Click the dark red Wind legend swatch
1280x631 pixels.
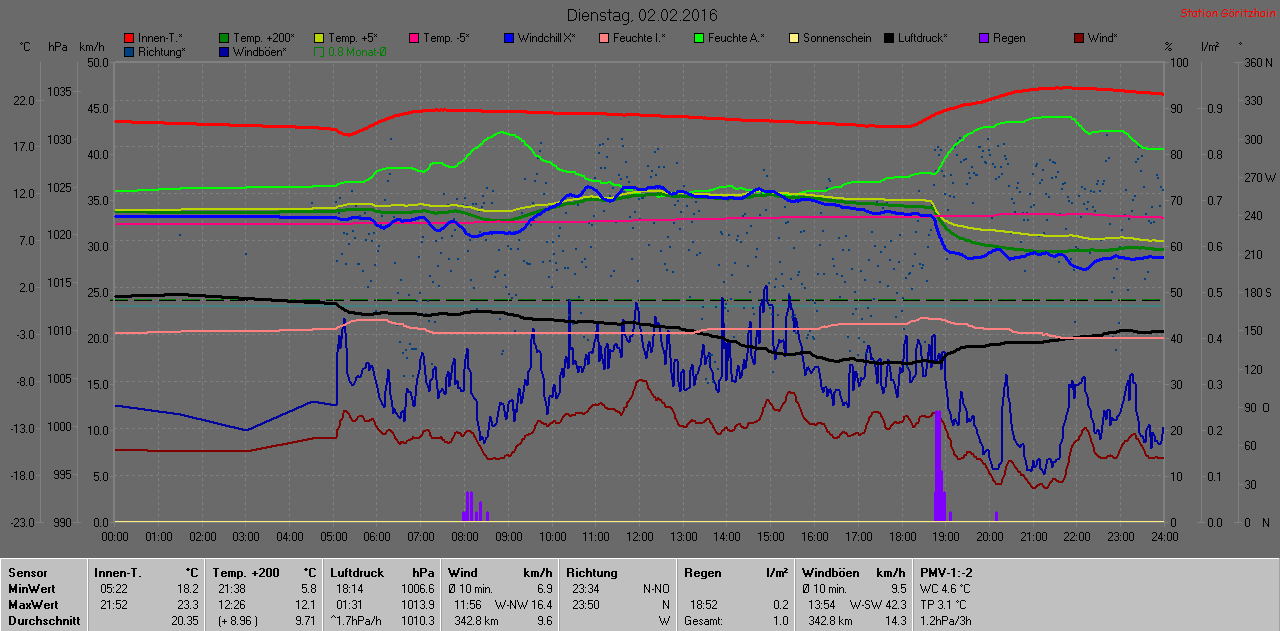[x=1079, y=38]
